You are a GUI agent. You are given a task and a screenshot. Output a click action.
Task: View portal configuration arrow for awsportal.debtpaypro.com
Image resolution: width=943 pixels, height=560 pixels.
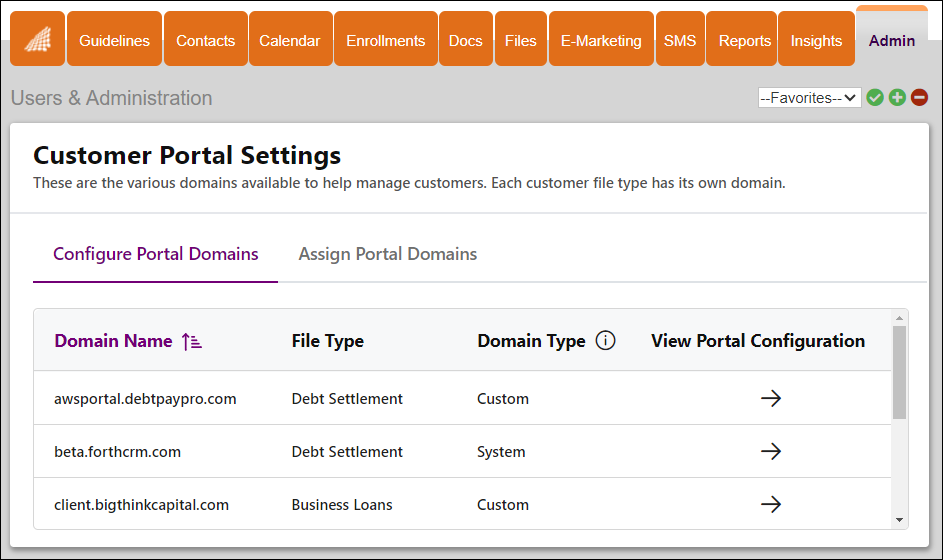(x=770, y=398)
